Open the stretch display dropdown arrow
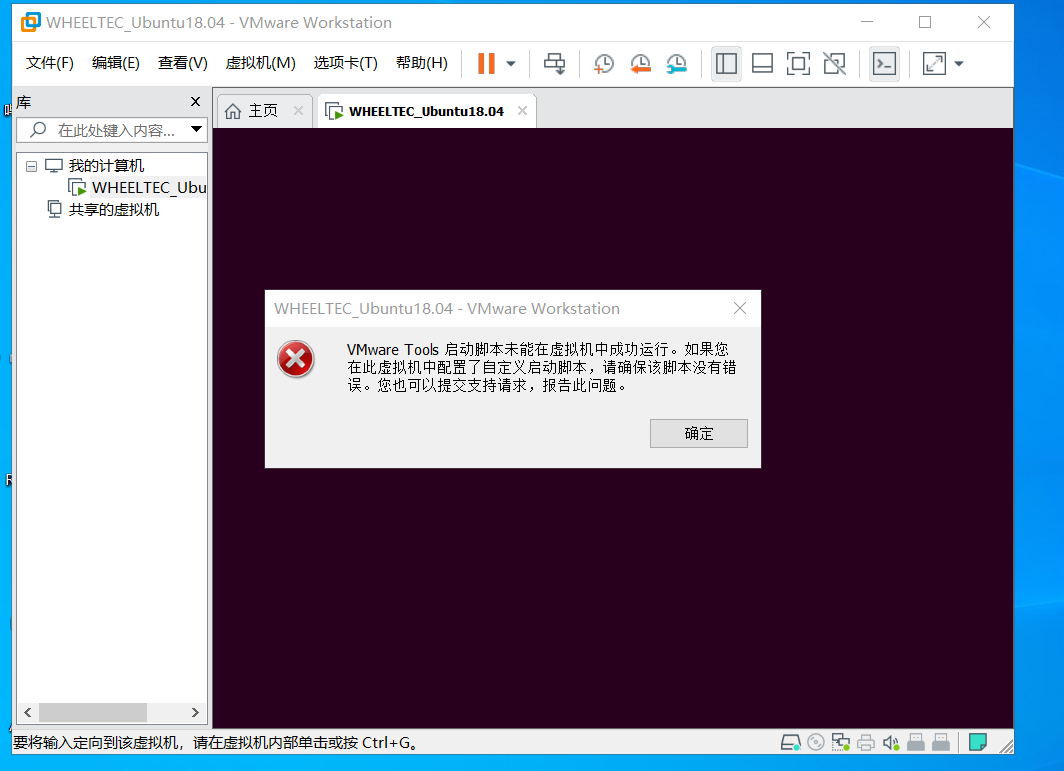The width and height of the screenshot is (1064, 771). (x=959, y=64)
